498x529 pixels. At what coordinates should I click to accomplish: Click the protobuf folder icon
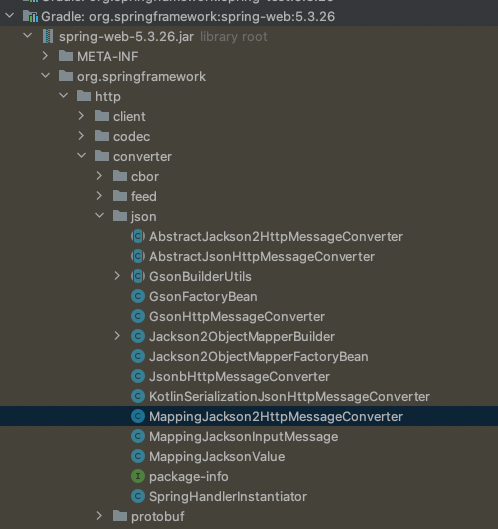click(120, 516)
